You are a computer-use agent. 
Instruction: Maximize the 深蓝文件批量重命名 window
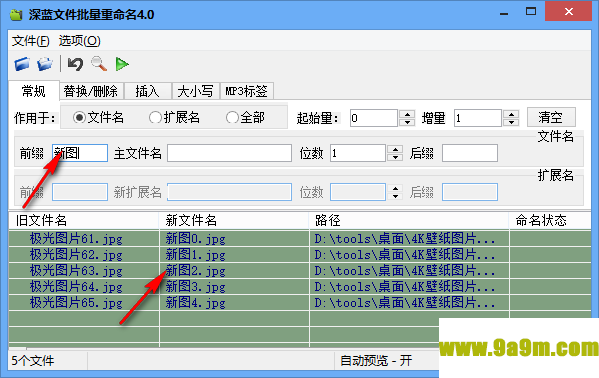click(x=531, y=11)
